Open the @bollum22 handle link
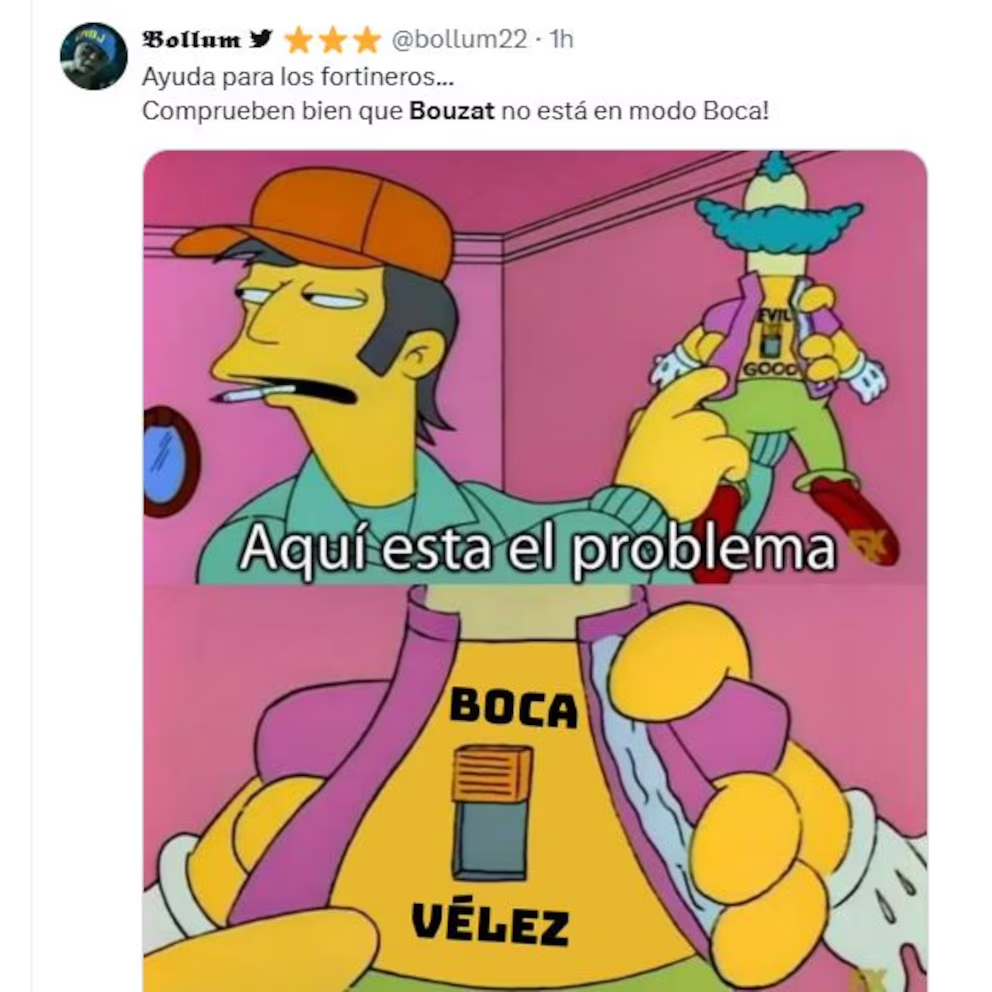Screen dimensions: 992x992 tap(459, 39)
